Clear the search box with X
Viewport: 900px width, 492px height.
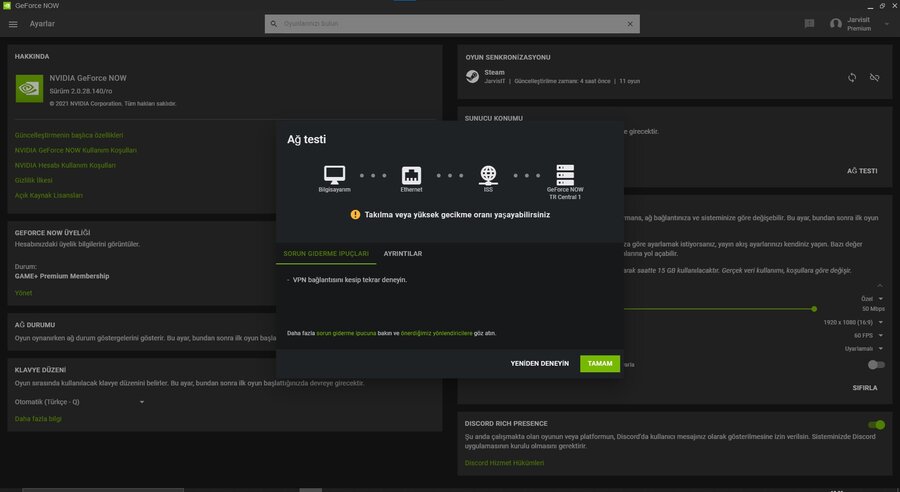[630, 24]
